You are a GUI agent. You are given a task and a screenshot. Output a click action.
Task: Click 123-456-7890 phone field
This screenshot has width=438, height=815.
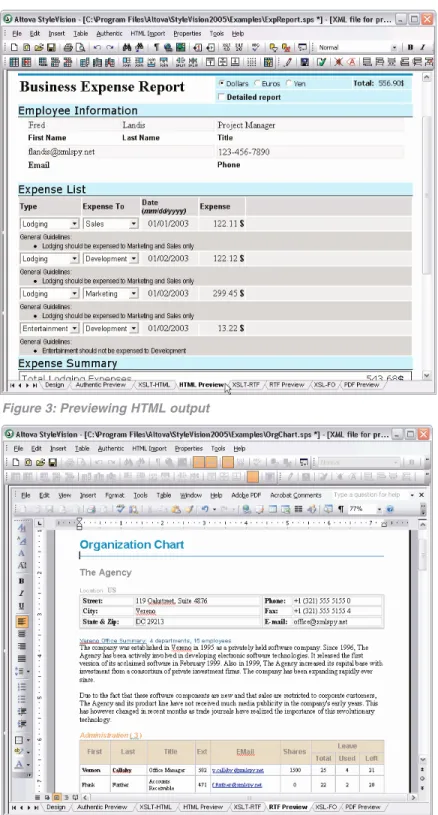pos(310,152)
